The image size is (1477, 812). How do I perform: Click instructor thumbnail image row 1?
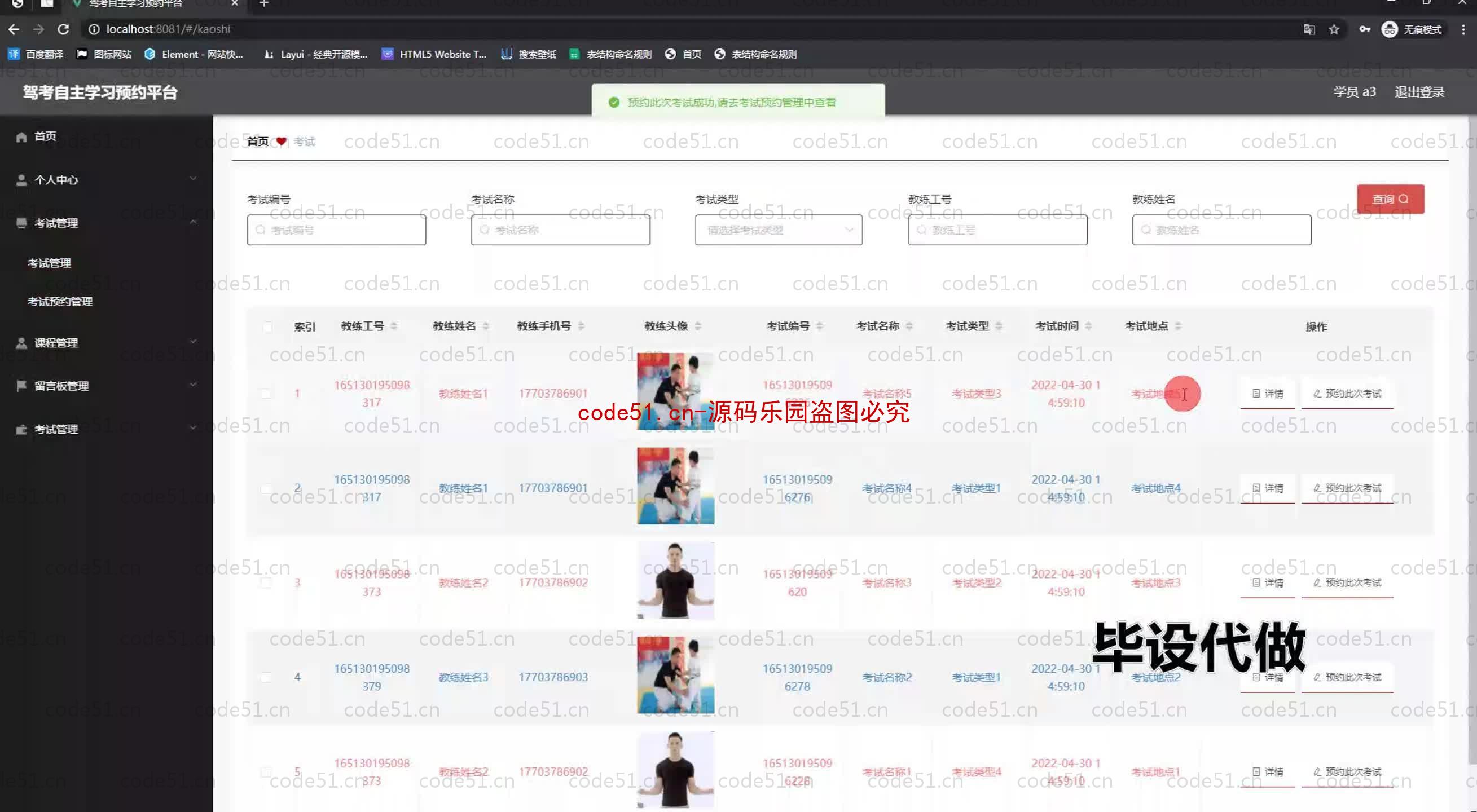675,391
